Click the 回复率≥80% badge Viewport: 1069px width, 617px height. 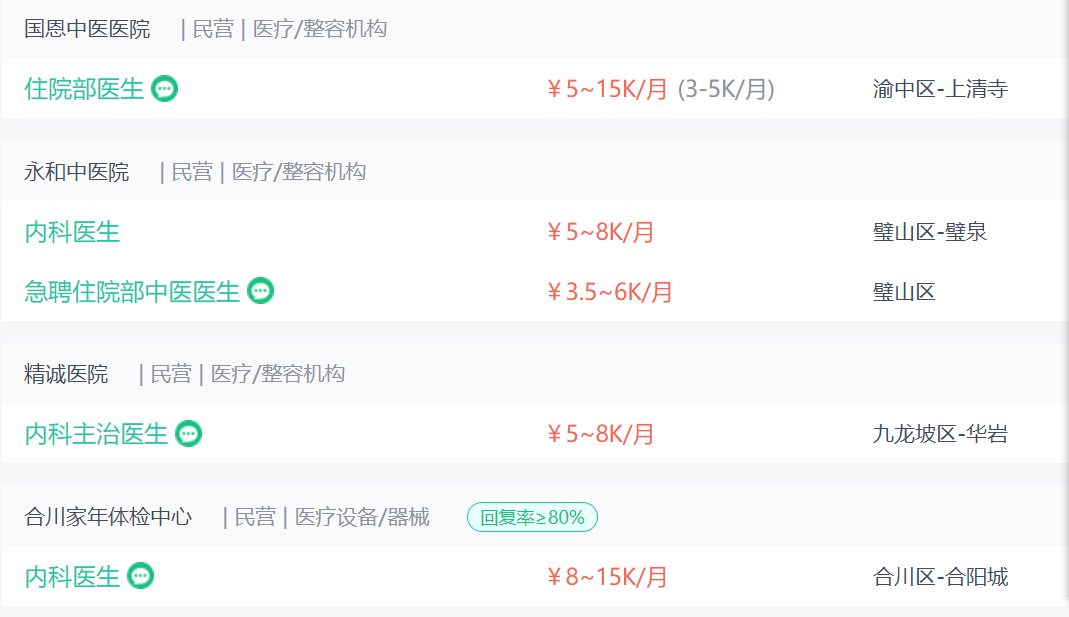(x=532, y=517)
